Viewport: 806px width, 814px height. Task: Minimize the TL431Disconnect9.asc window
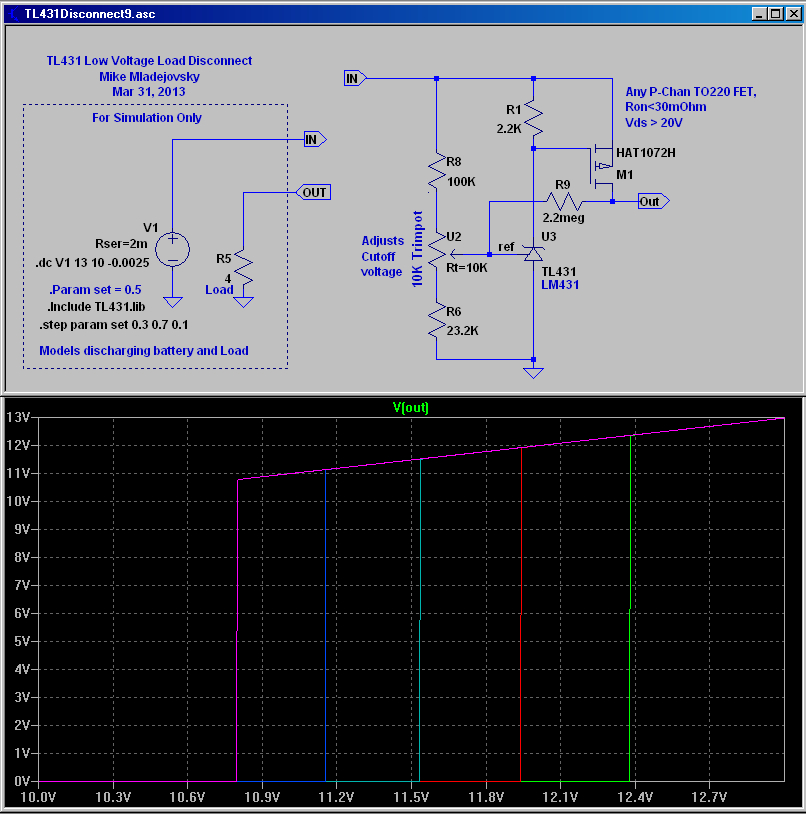pyautogui.click(x=759, y=14)
